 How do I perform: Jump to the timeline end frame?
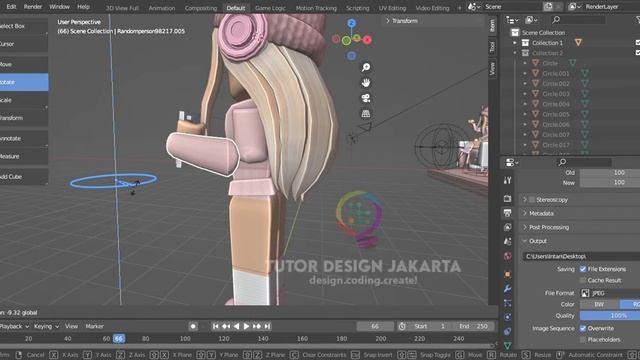[x=267, y=326]
